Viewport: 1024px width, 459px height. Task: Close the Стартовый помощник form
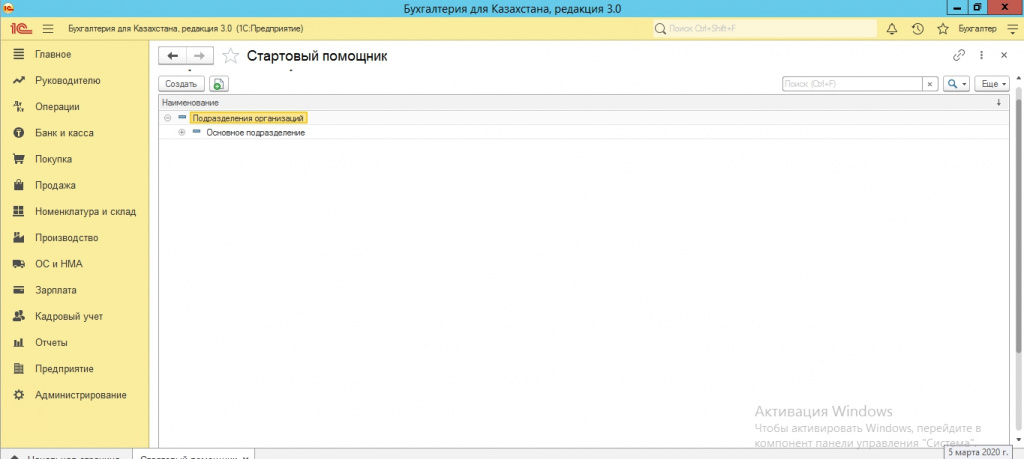click(1004, 55)
